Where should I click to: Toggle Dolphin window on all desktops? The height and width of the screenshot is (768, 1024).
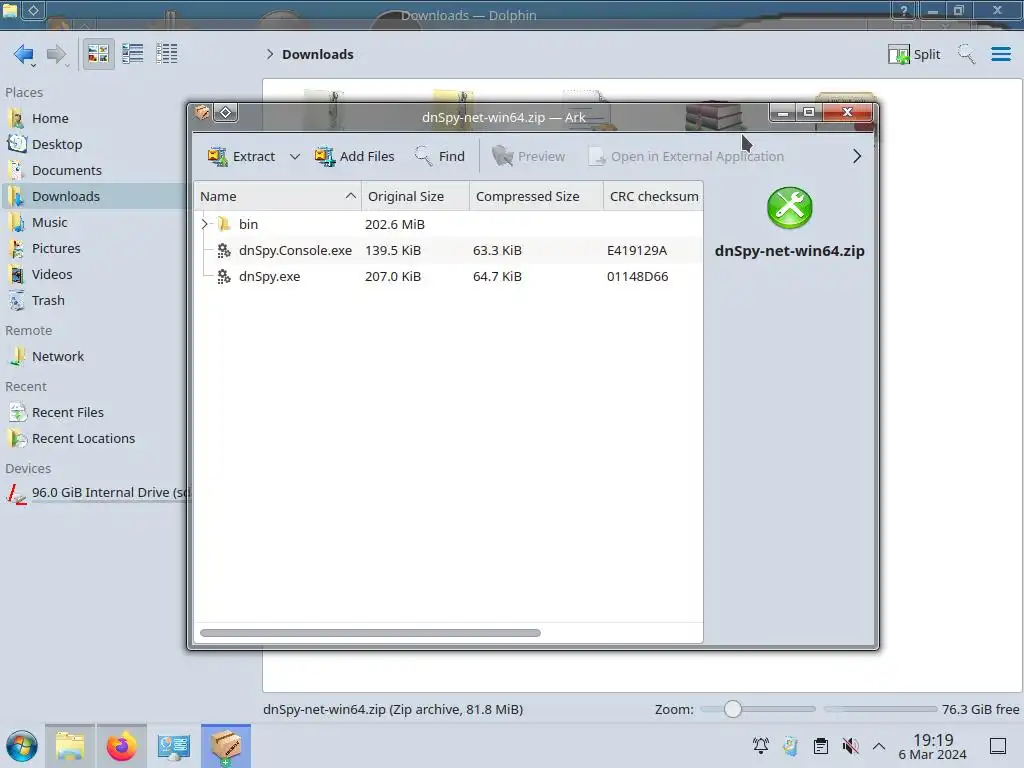coord(33,10)
